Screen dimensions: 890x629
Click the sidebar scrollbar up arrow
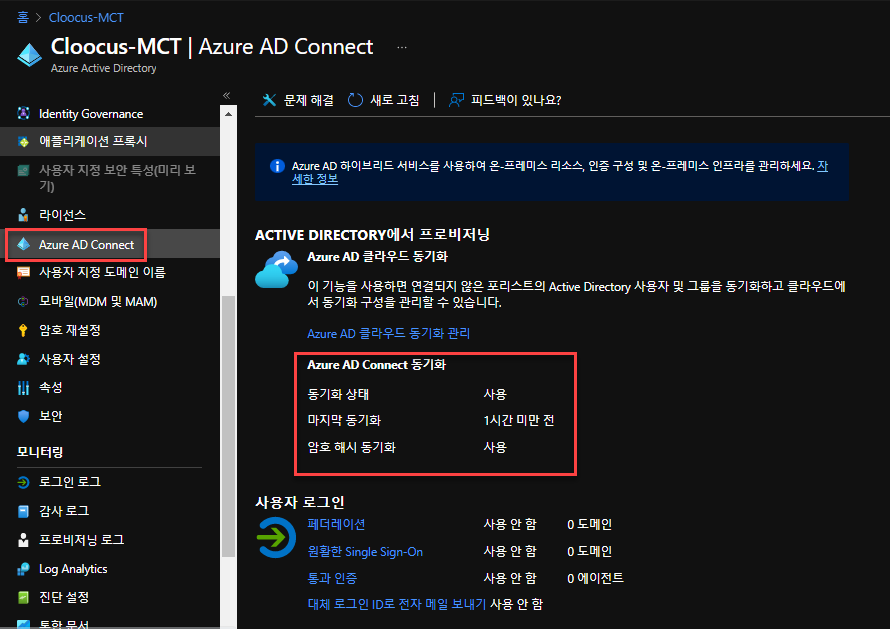click(228, 114)
